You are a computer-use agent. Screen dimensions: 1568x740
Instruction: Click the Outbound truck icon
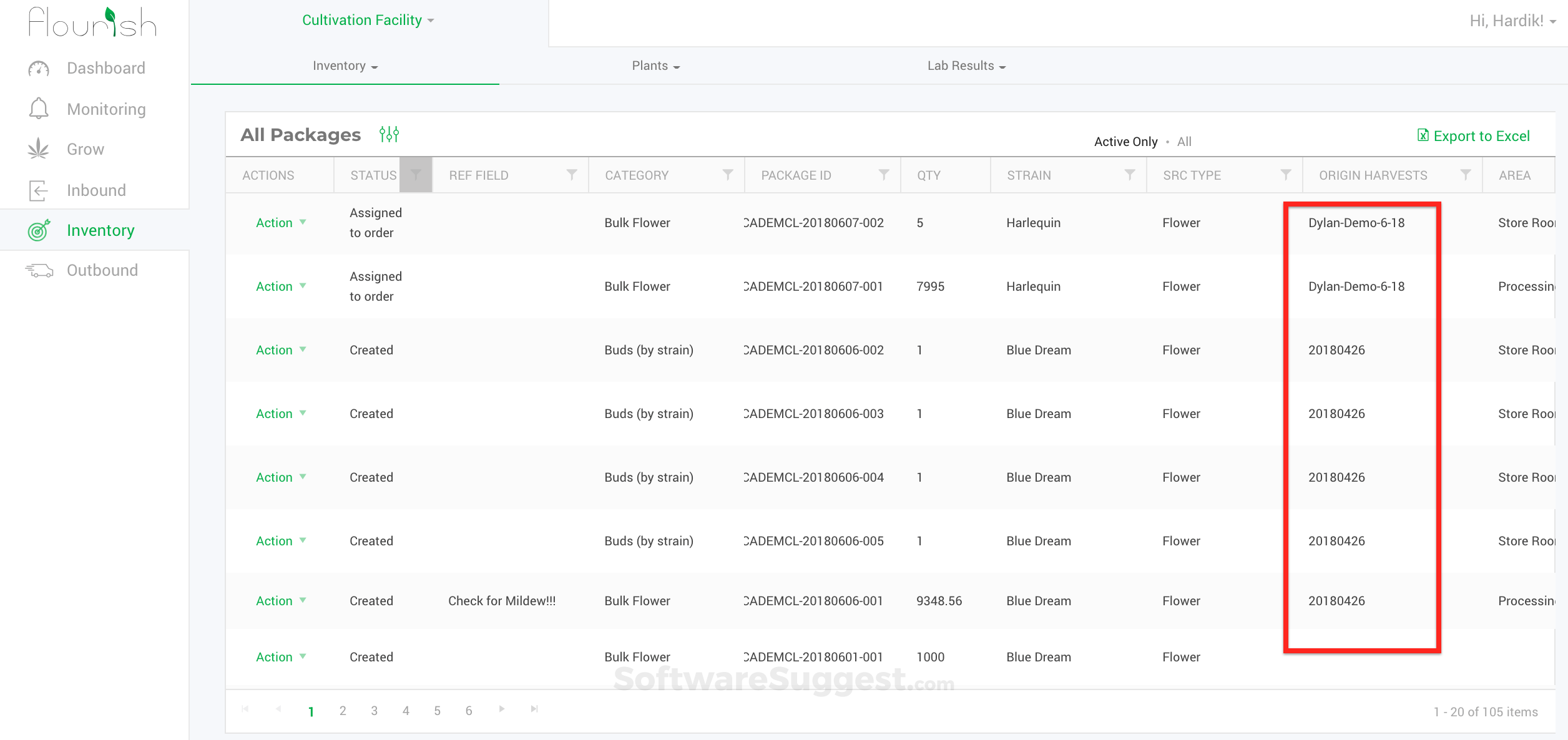coord(39,270)
